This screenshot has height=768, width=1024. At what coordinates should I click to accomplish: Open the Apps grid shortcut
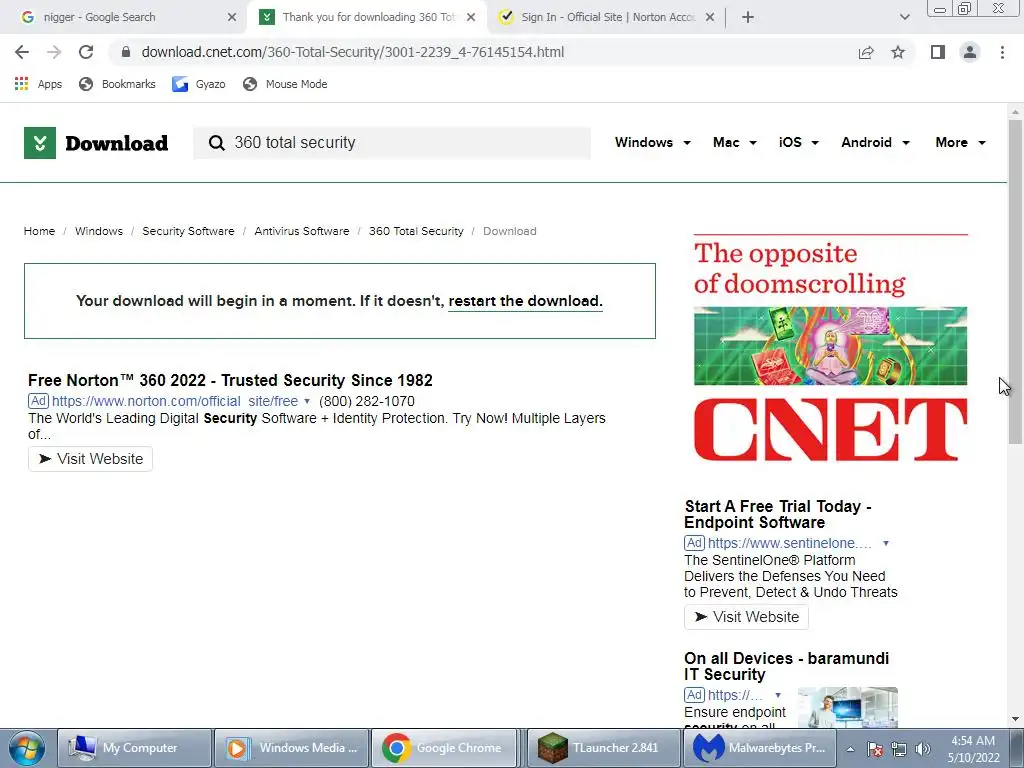38,84
